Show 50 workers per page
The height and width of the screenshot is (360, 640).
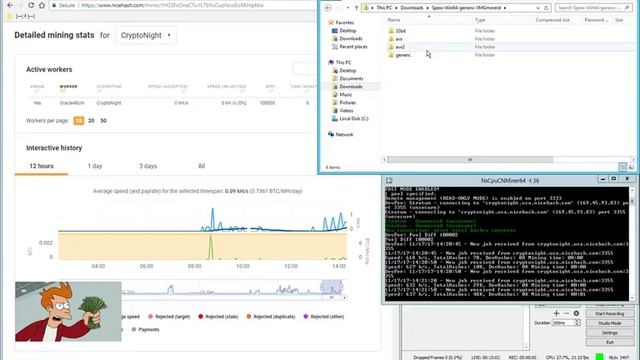click(x=103, y=121)
